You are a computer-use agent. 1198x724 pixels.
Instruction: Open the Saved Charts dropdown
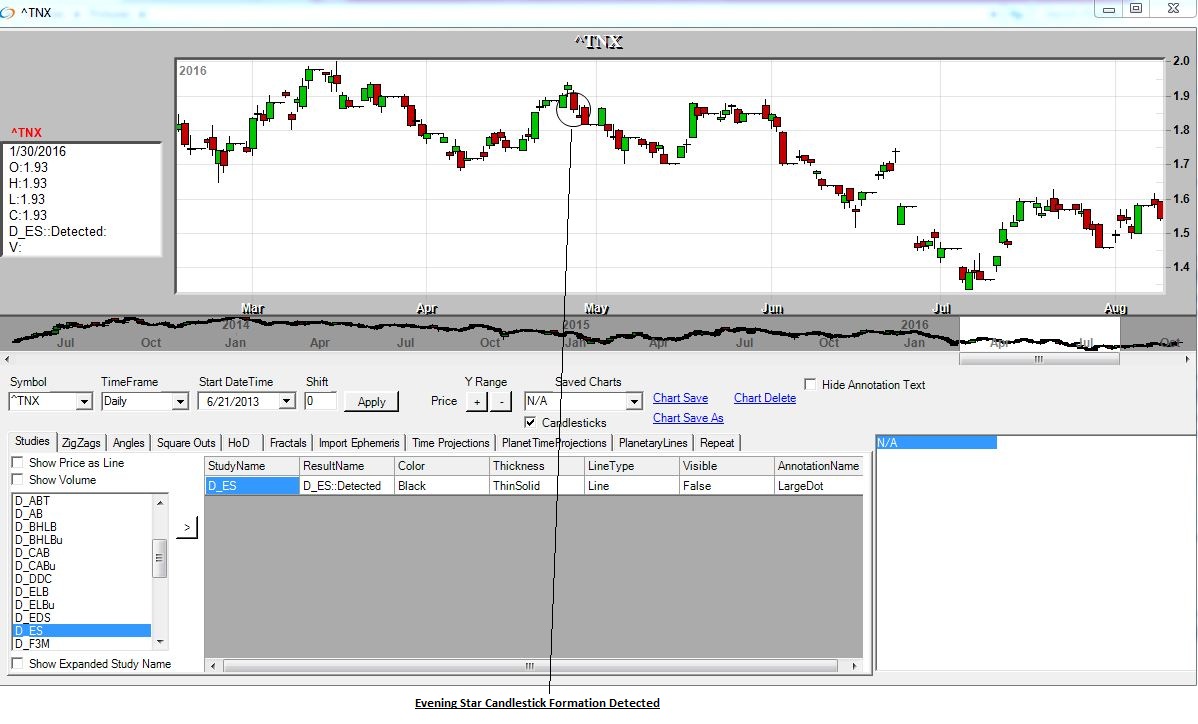633,402
